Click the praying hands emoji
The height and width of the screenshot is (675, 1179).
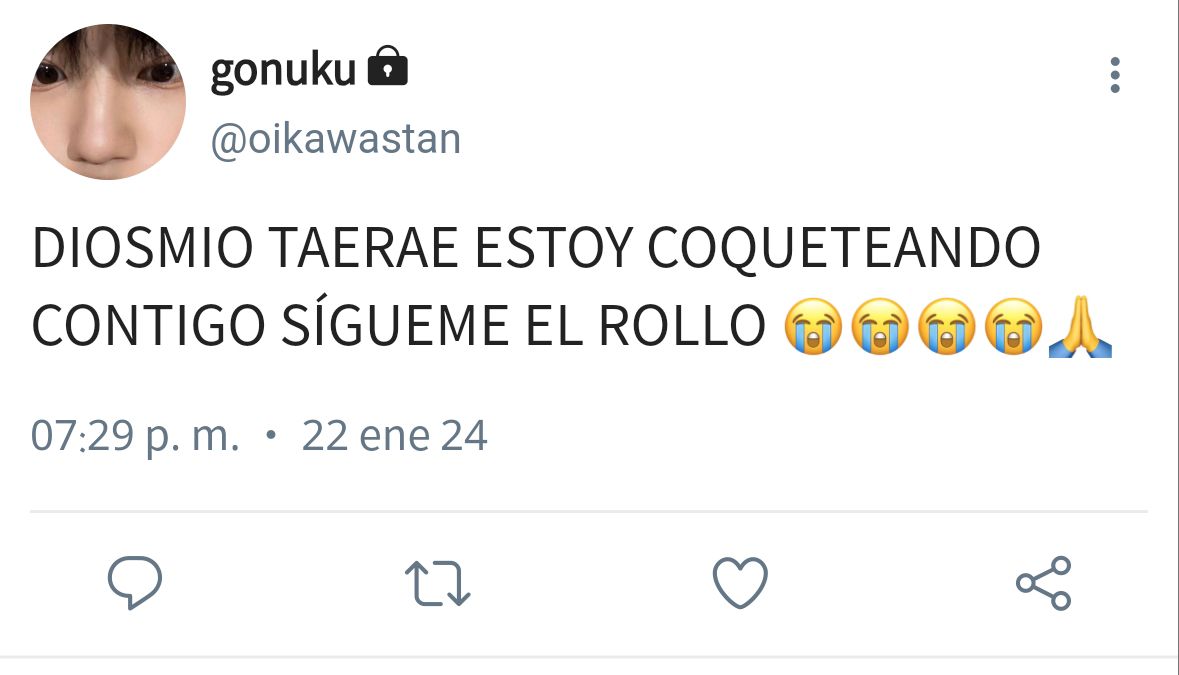(1080, 326)
